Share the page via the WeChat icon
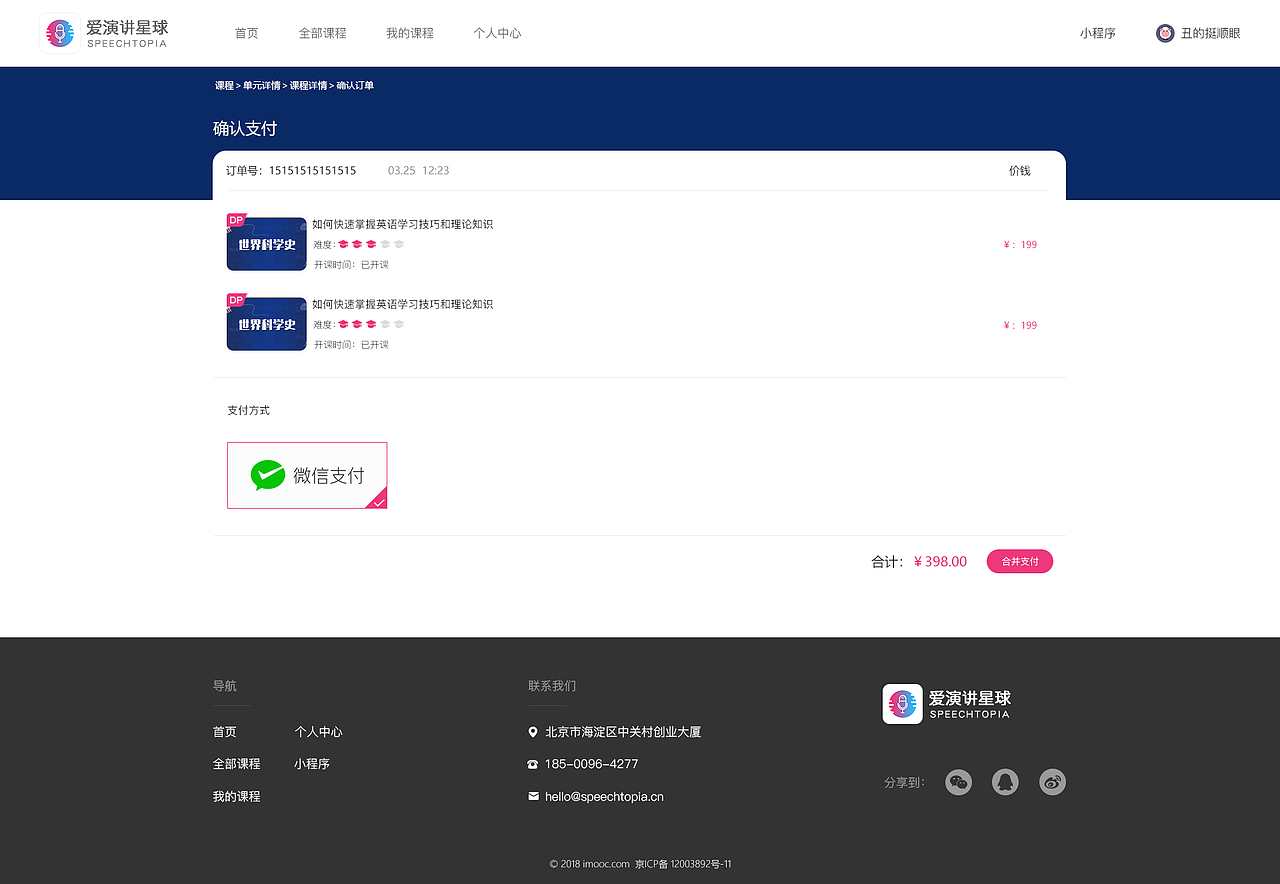The height and width of the screenshot is (884, 1280). 958,782
